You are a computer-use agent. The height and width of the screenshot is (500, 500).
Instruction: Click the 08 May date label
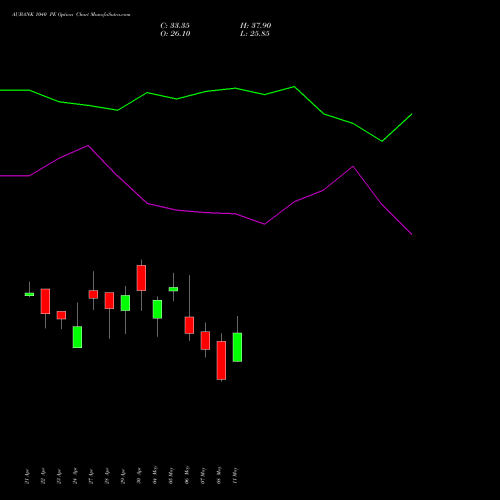click(x=219, y=475)
